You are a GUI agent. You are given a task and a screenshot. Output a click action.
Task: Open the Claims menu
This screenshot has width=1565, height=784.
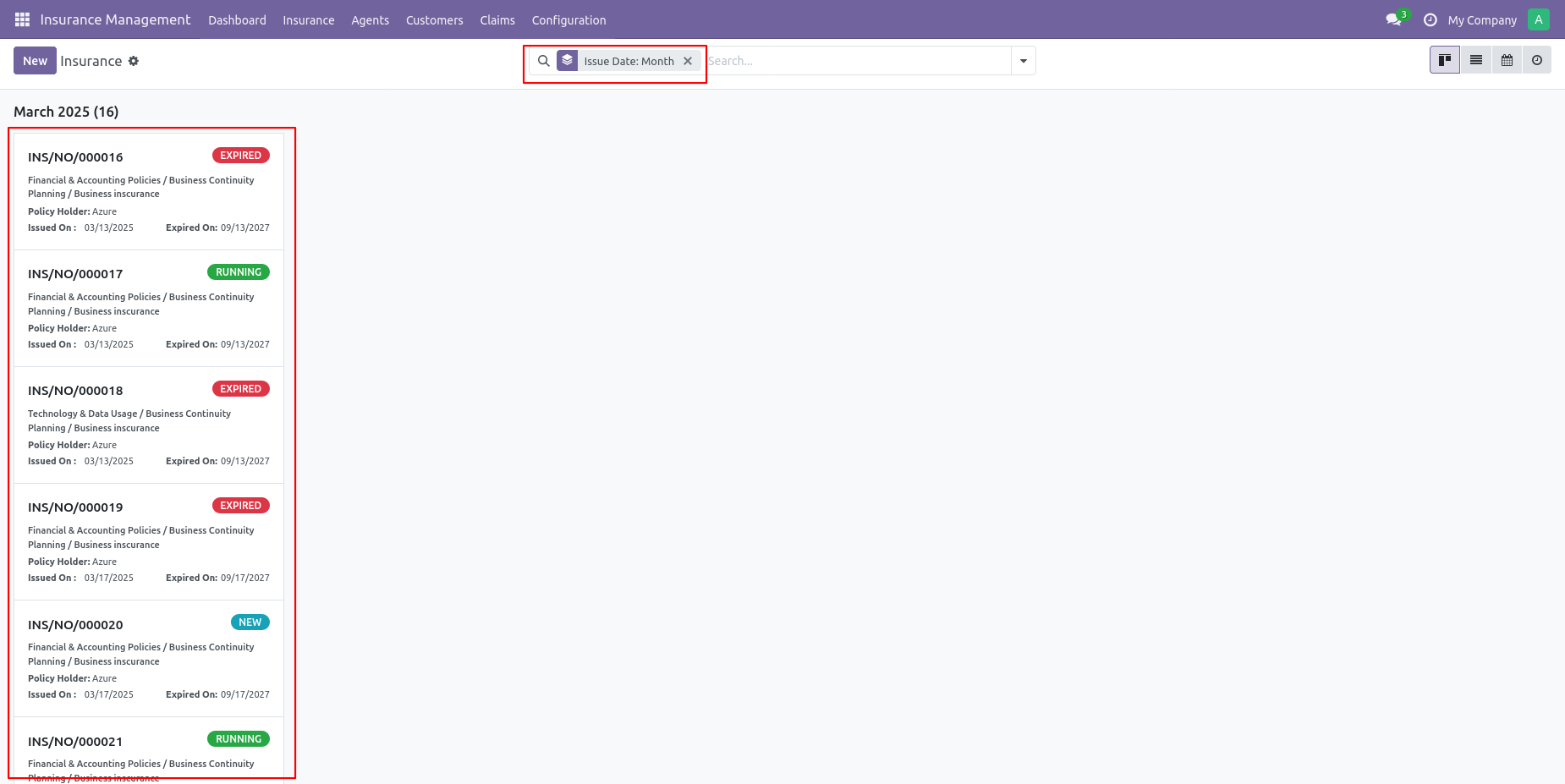pos(497,20)
